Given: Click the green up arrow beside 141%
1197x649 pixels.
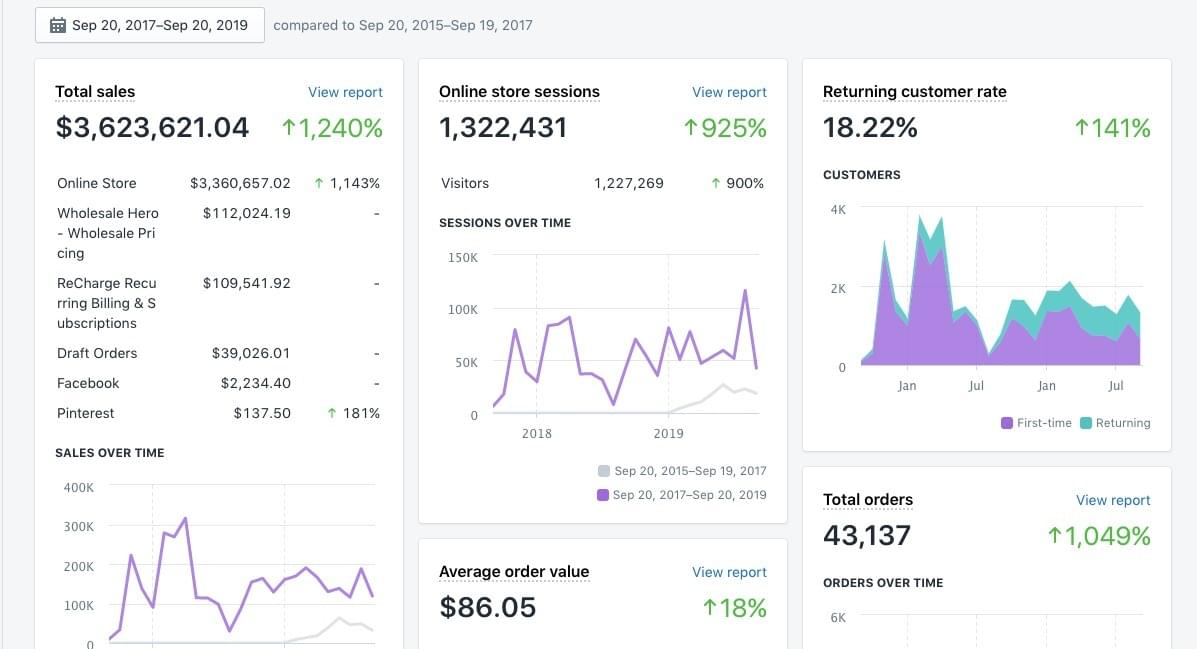Looking at the screenshot, I should (x=1081, y=128).
